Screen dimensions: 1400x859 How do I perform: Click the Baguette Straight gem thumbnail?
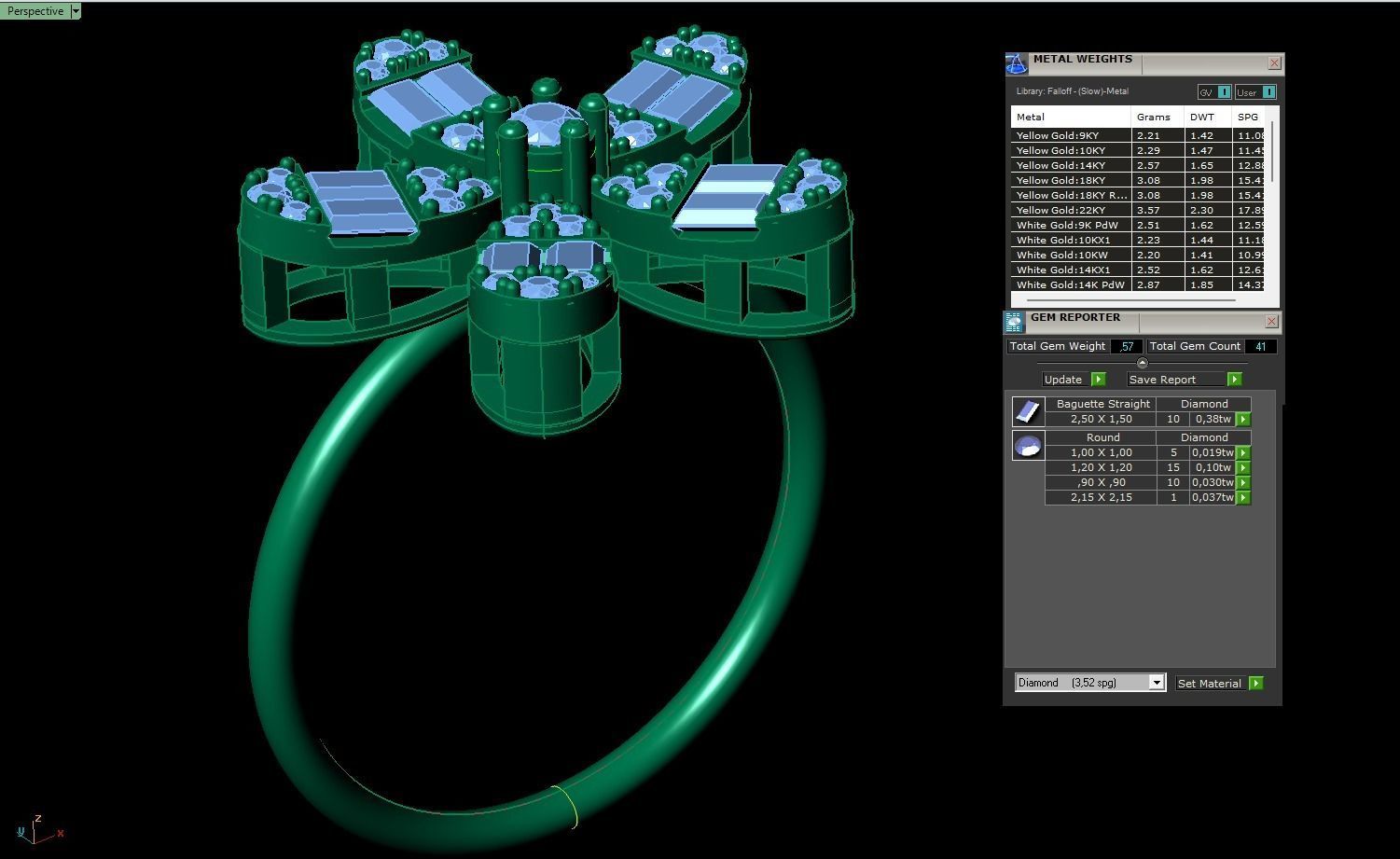1028,411
